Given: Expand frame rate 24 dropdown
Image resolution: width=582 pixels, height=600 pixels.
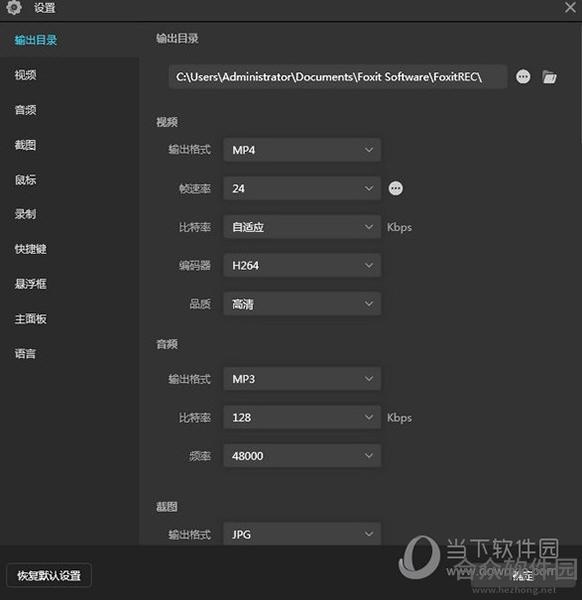Looking at the screenshot, I should click(x=302, y=188).
